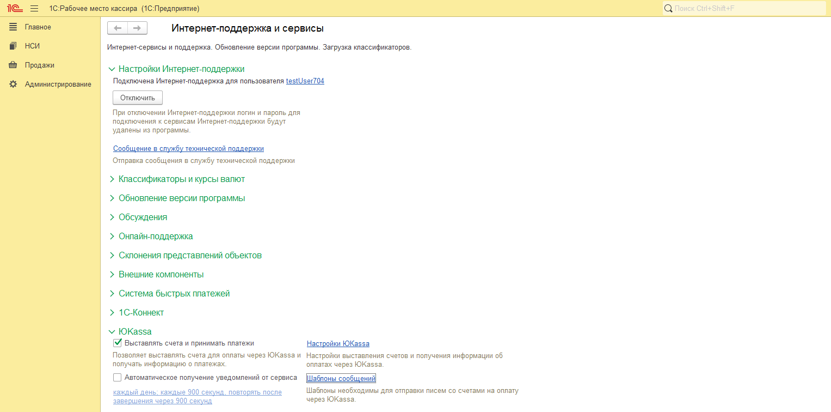
Task: Open the каждый день schedule link
Action: (x=197, y=397)
